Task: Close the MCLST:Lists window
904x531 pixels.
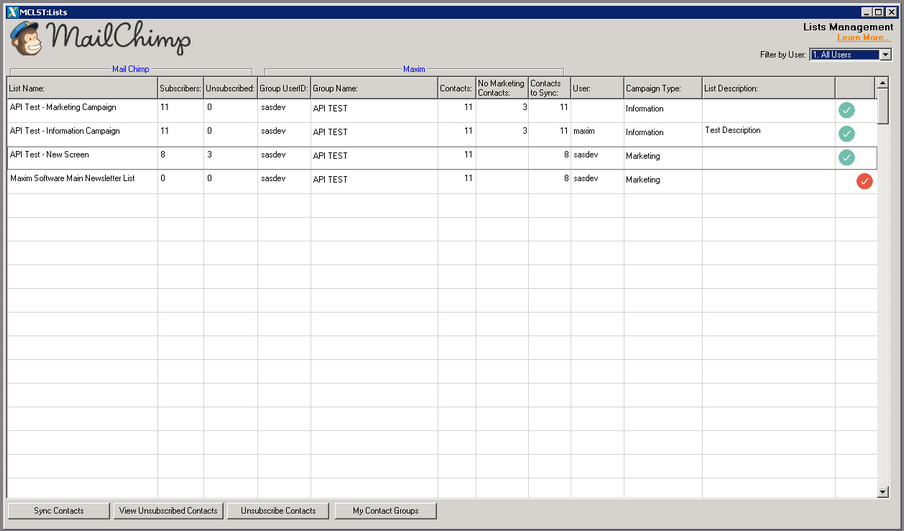Action: pos(891,12)
